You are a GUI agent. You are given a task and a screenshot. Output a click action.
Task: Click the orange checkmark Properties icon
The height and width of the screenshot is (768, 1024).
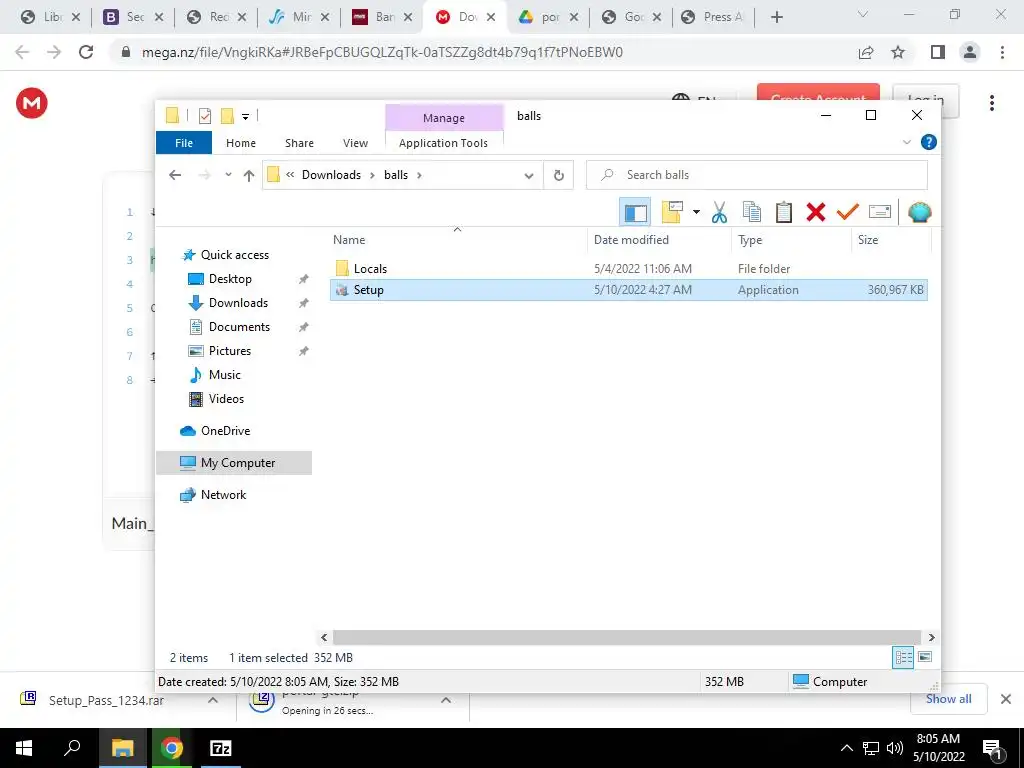(x=847, y=212)
